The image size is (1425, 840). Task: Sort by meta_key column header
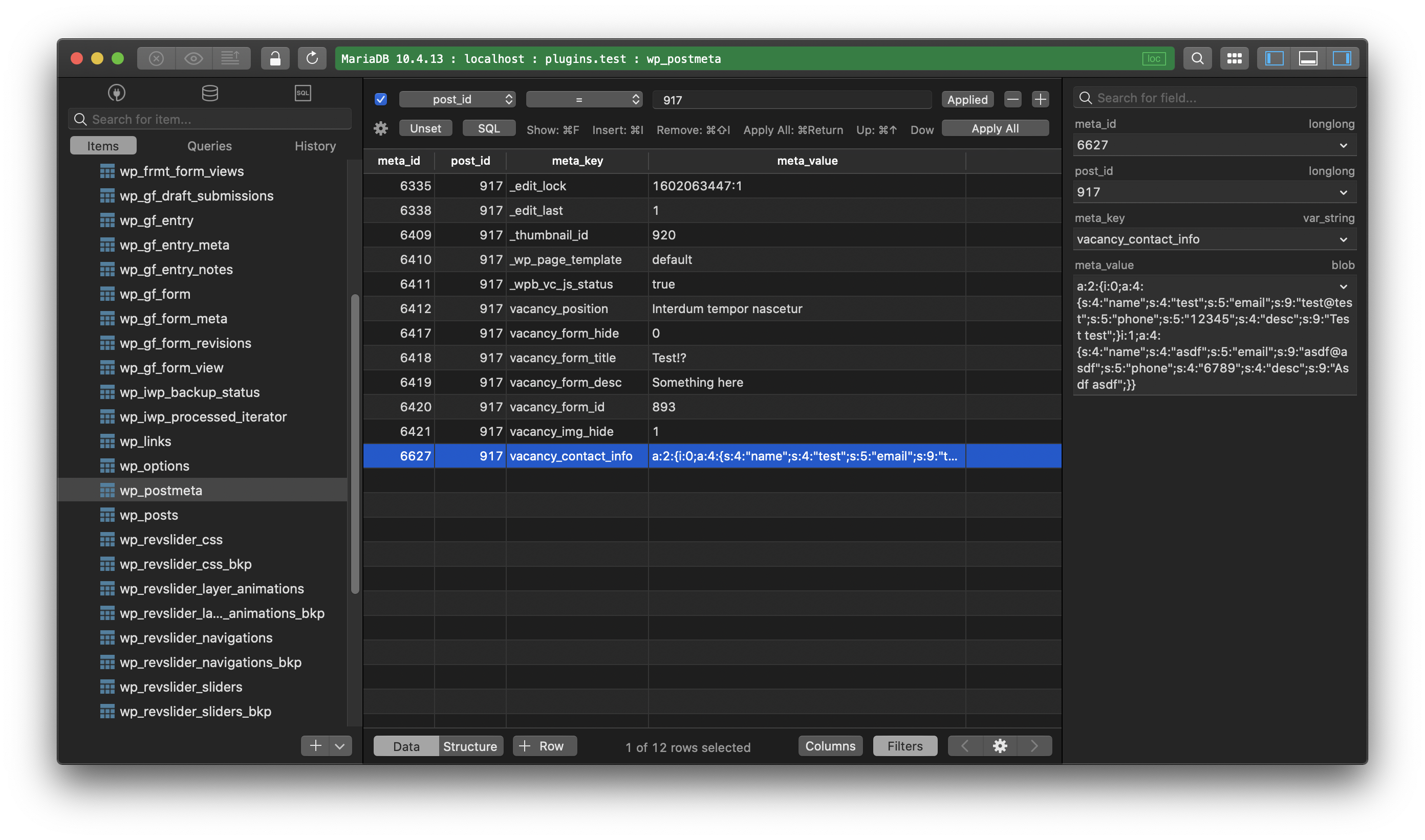coord(577,161)
